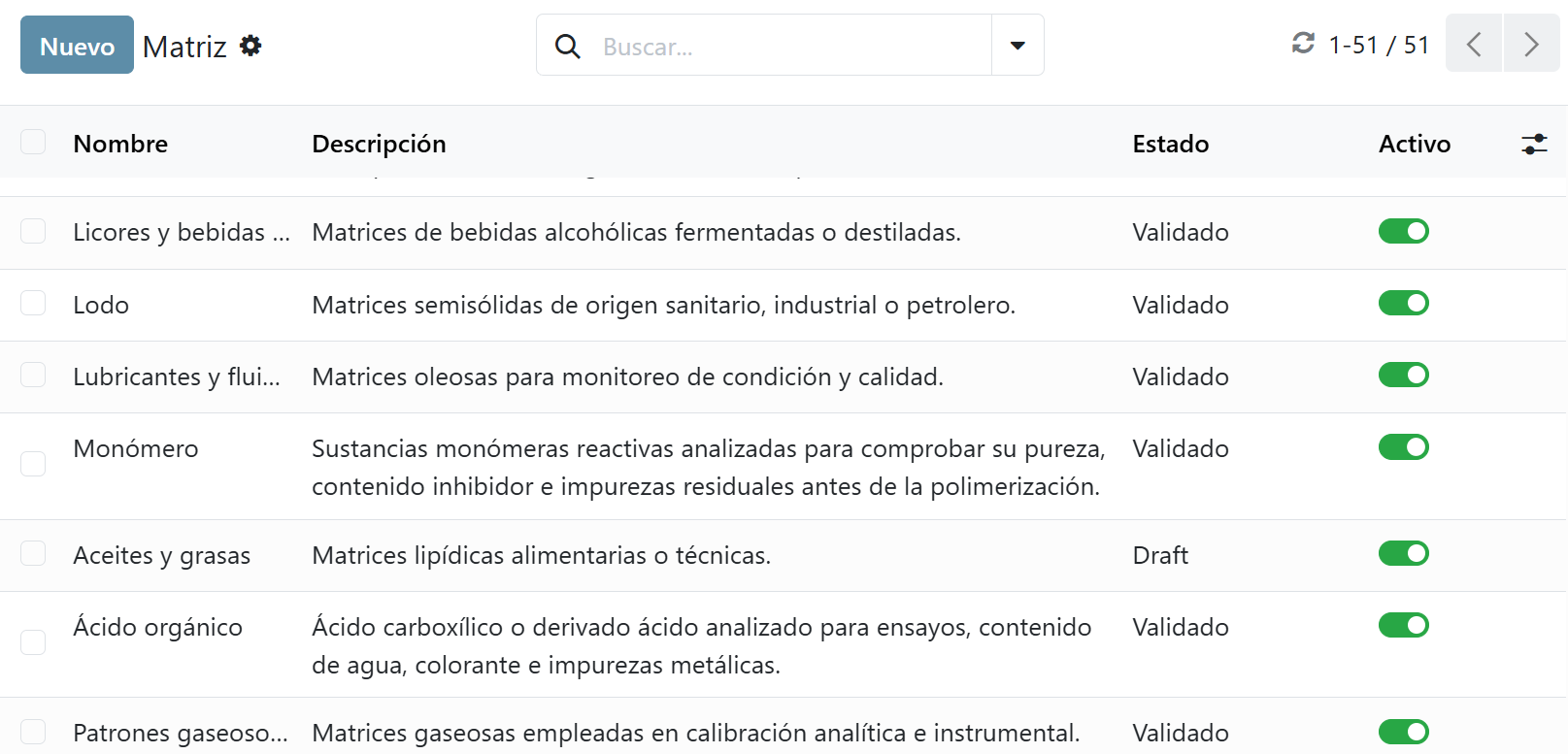Turn off Activo toggle for Ácido orgánico
This screenshot has height=754, width=1568.
[x=1403, y=625]
